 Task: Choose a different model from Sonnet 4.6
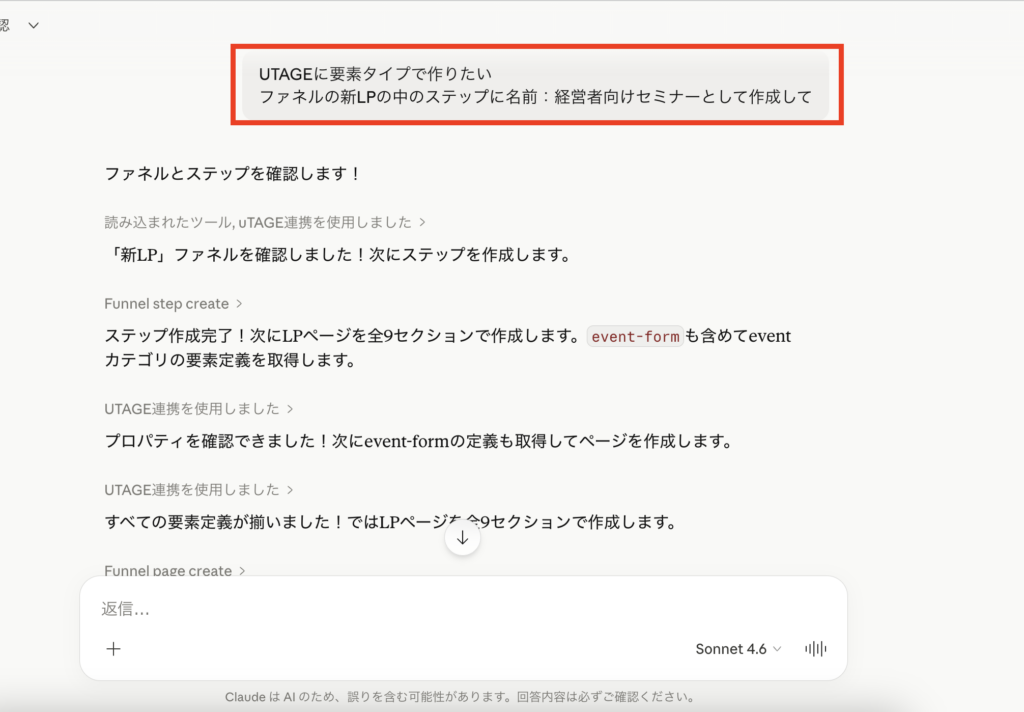coord(738,649)
